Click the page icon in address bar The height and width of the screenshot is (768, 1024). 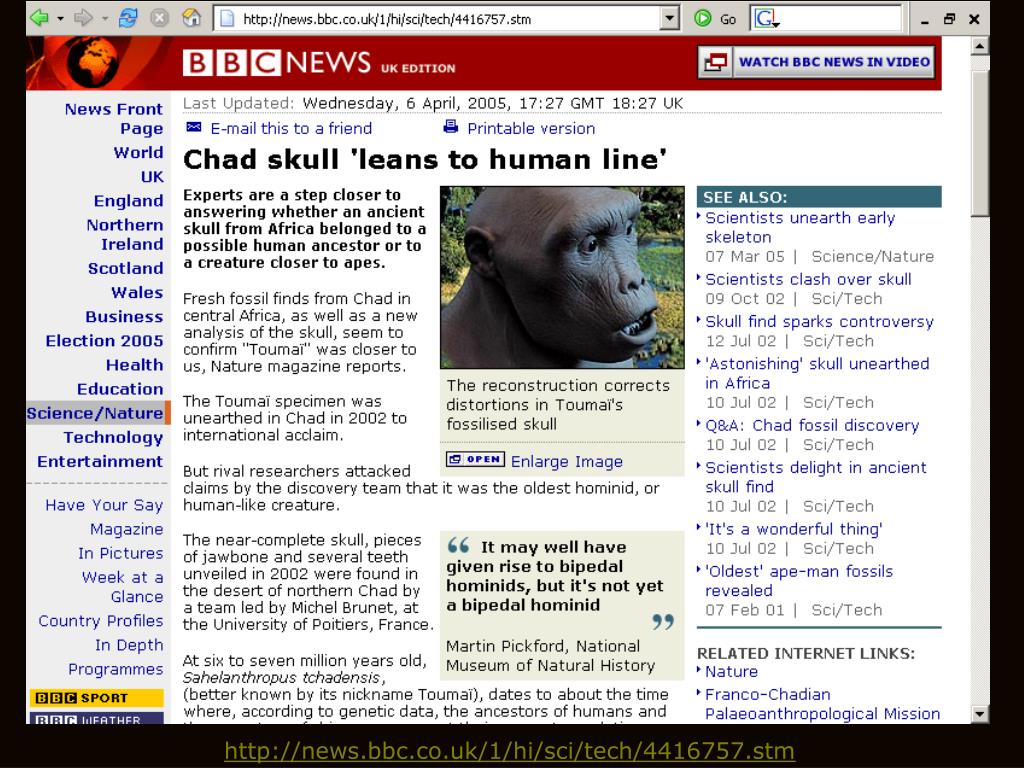pos(227,19)
